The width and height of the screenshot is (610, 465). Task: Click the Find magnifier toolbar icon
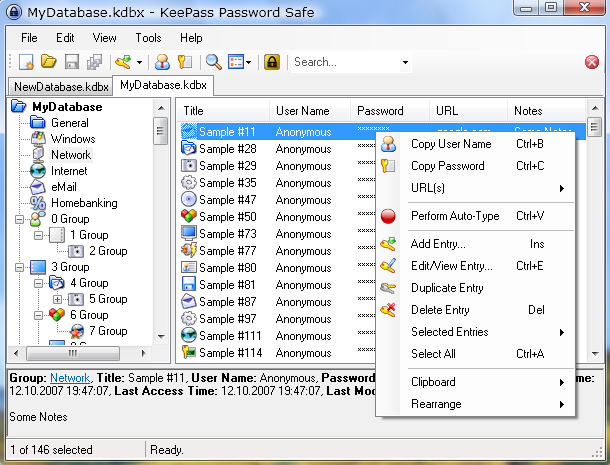[214, 62]
